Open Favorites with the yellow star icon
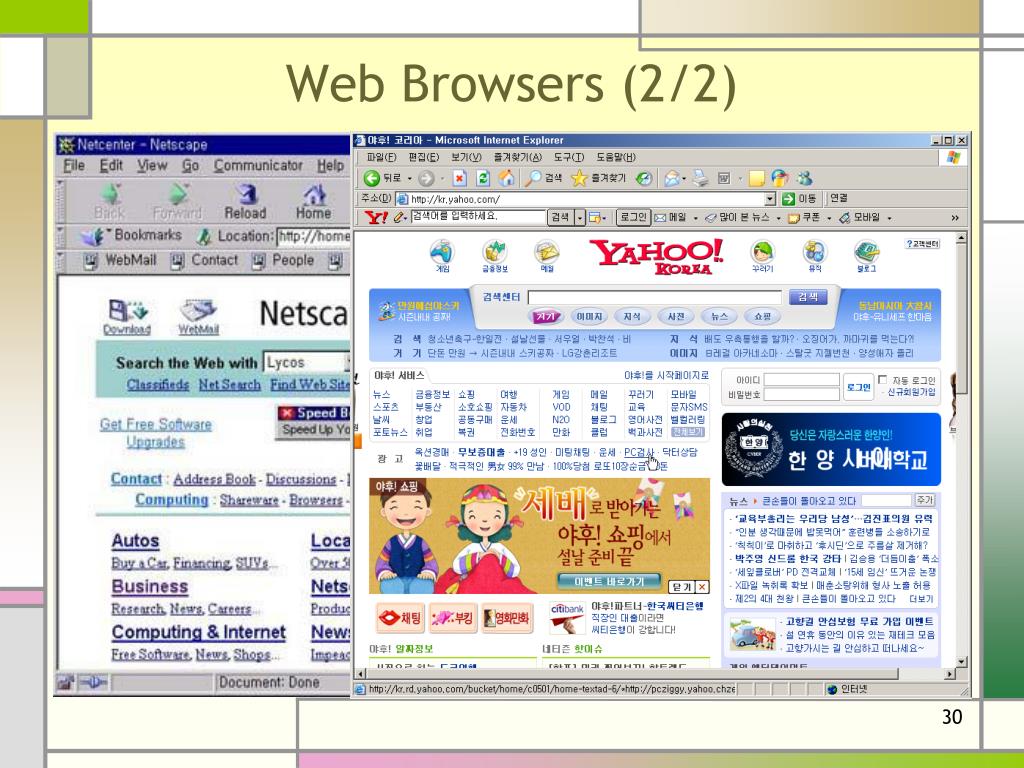 [x=579, y=178]
